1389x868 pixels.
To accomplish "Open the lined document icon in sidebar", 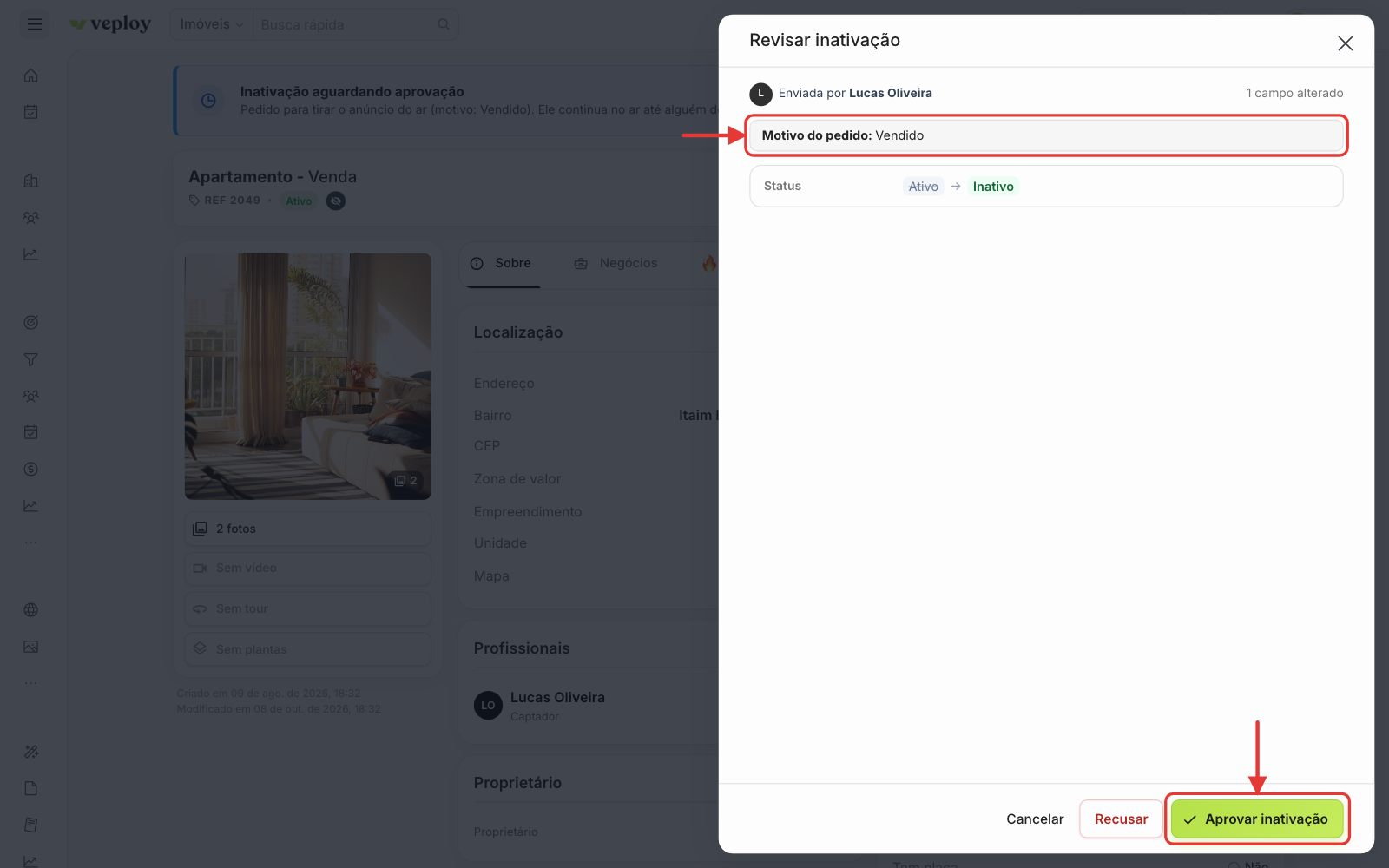I will 31,825.
